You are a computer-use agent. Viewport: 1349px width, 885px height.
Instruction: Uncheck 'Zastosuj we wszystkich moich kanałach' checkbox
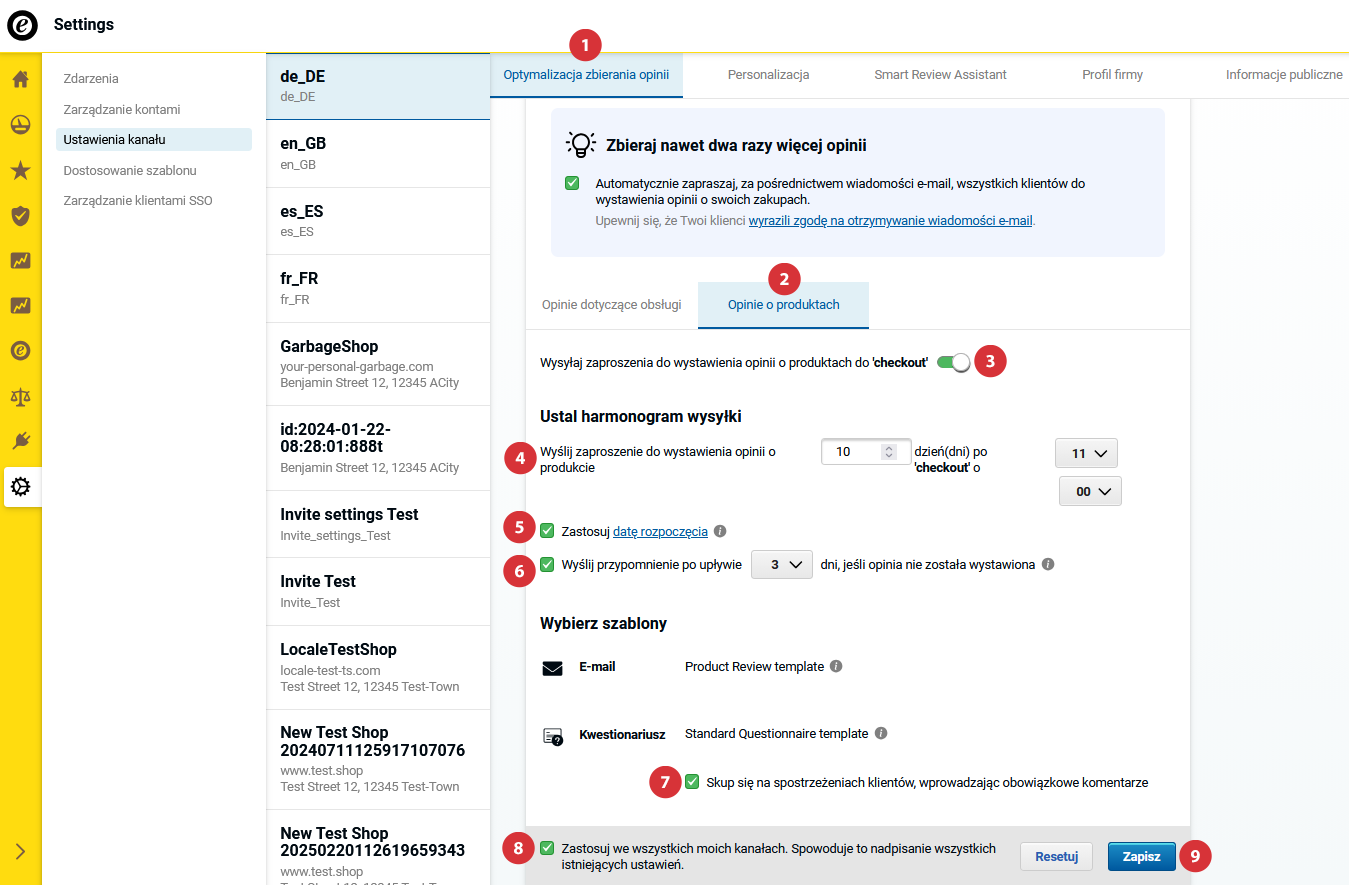coord(547,848)
